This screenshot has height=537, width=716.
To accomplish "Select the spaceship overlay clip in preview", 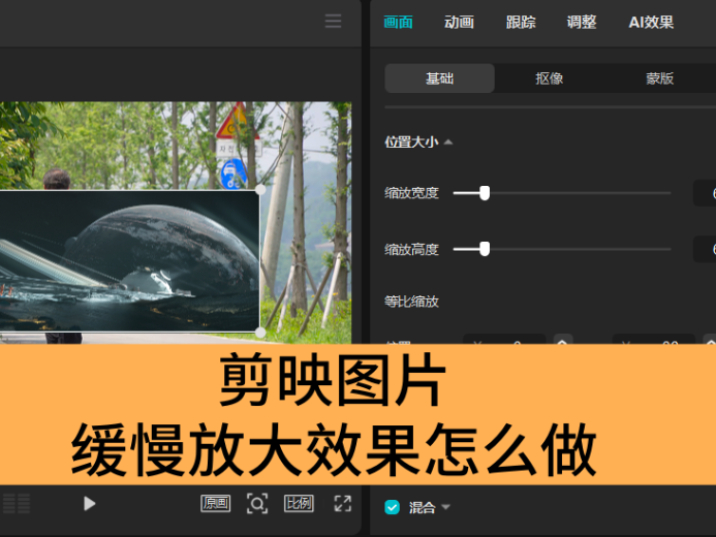I will [x=129, y=261].
